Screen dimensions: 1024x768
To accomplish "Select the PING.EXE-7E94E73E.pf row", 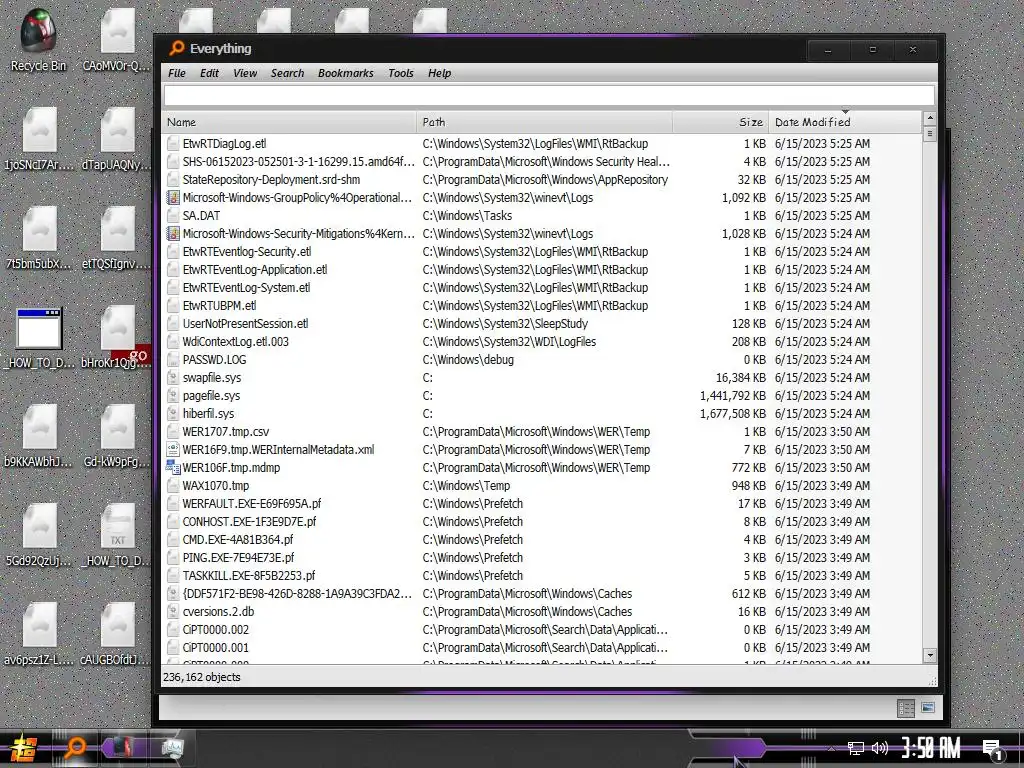I will point(541,558).
